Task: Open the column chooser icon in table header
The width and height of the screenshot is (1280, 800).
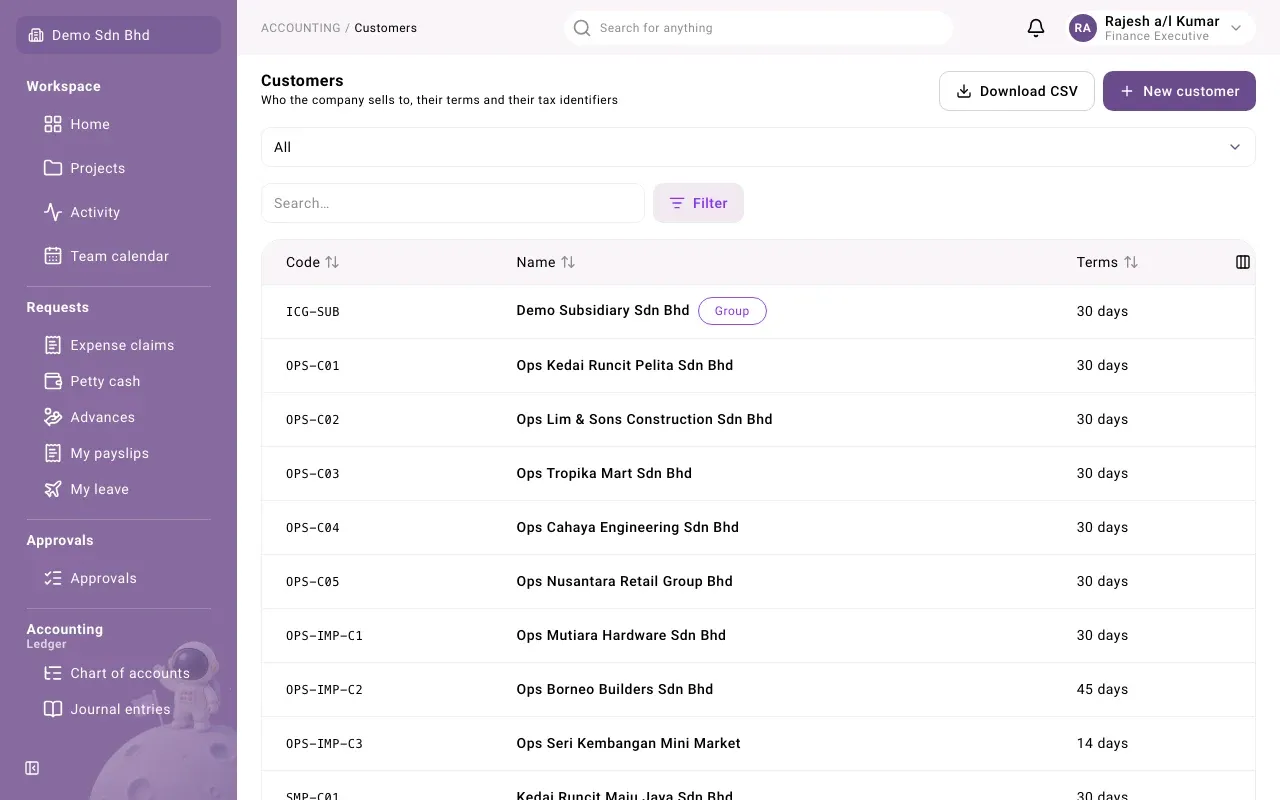Action: pos(1243,262)
